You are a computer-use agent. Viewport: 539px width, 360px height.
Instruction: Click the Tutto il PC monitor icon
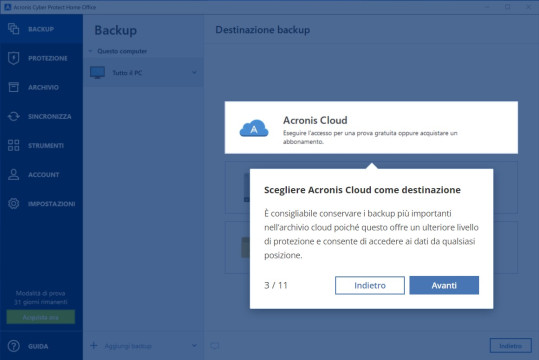point(97,73)
